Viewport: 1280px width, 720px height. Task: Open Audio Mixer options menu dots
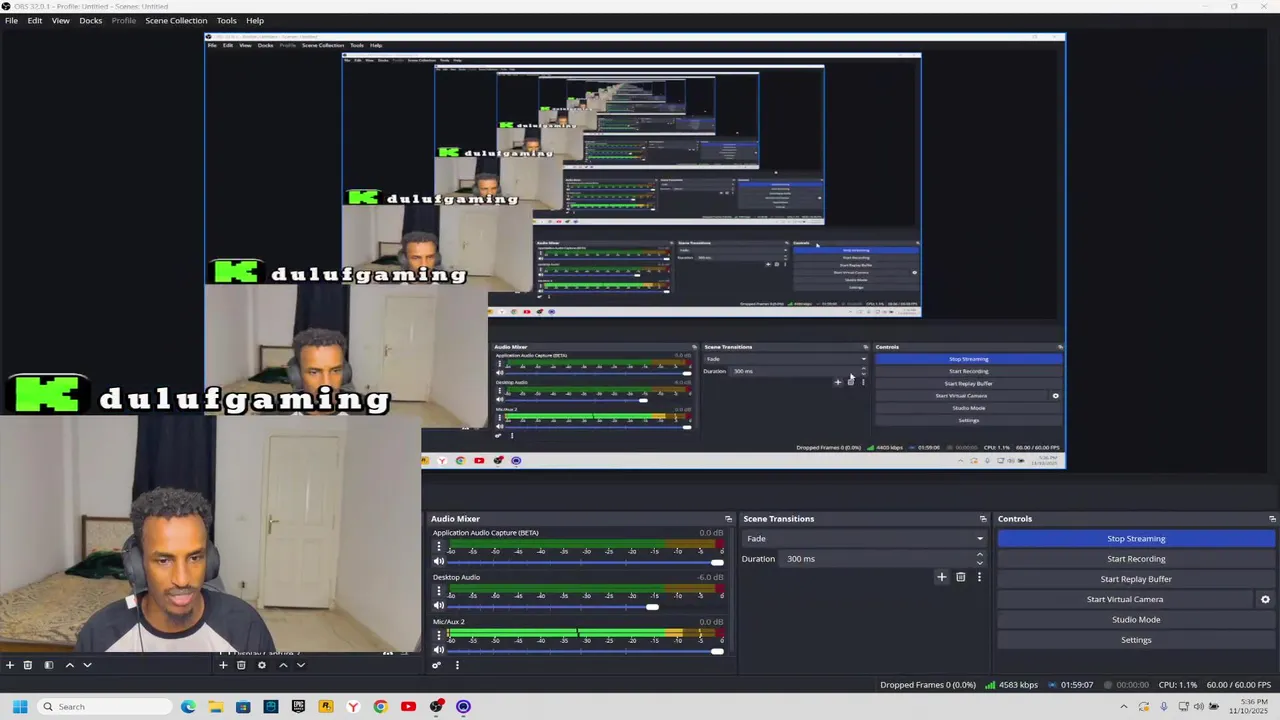click(x=457, y=665)
